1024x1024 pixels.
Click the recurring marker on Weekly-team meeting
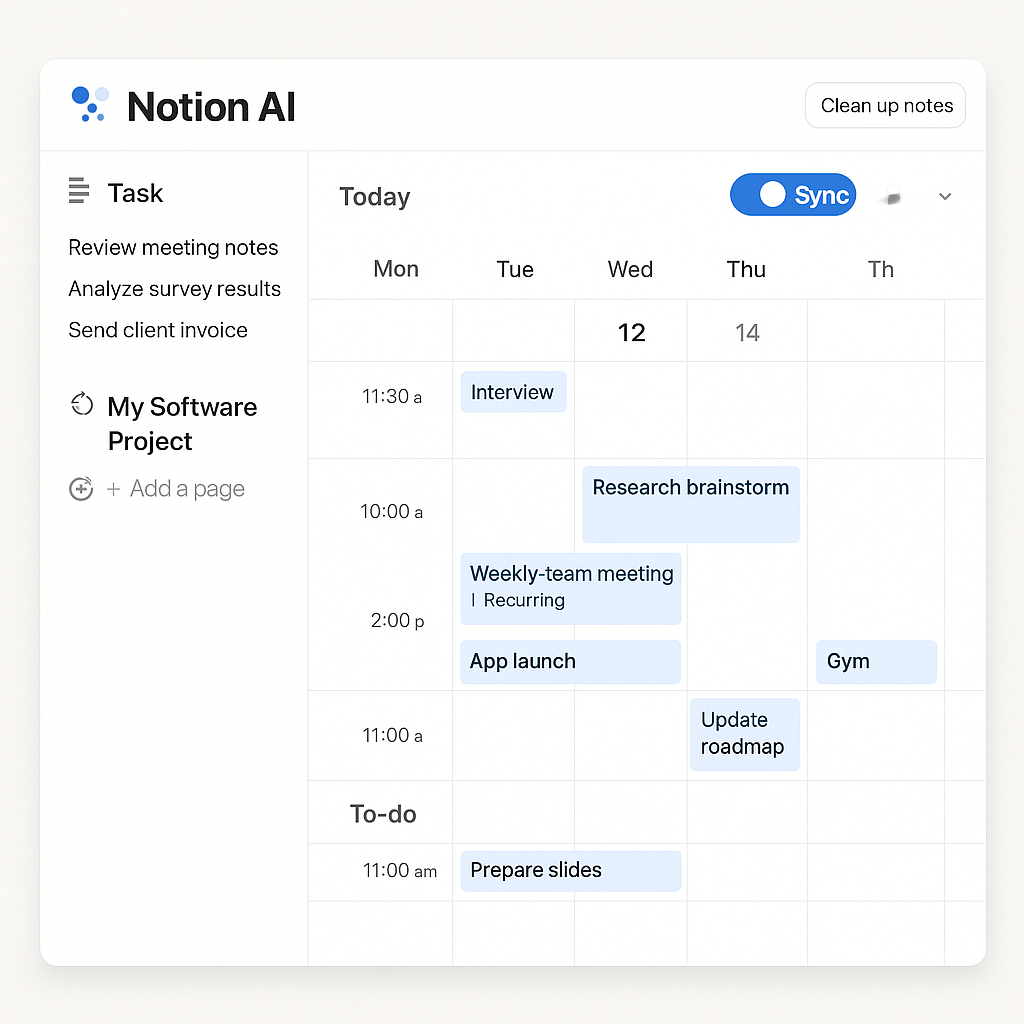[474, 601]
